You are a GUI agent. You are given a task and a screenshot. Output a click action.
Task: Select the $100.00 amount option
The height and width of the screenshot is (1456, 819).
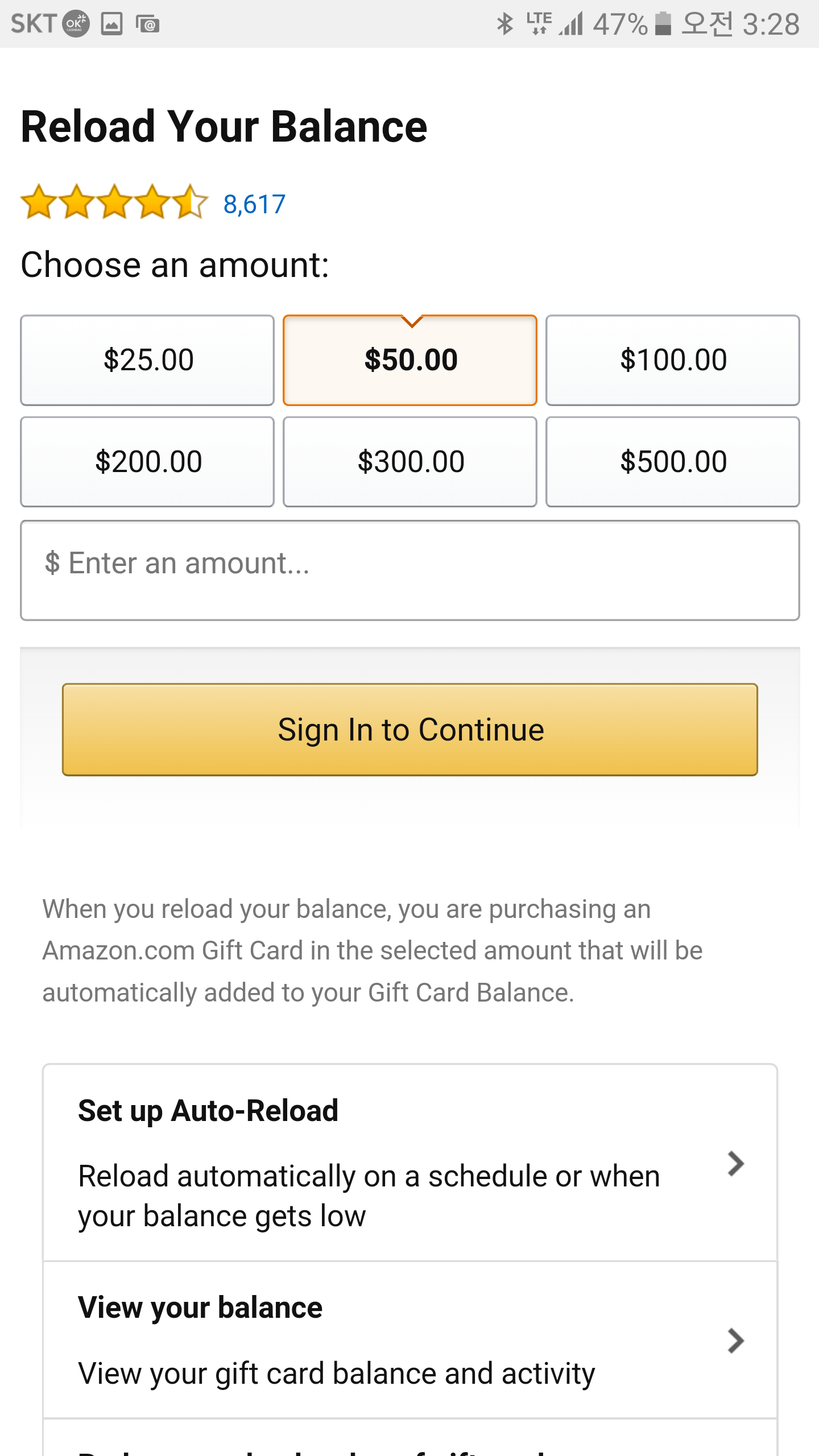[673, 360]
